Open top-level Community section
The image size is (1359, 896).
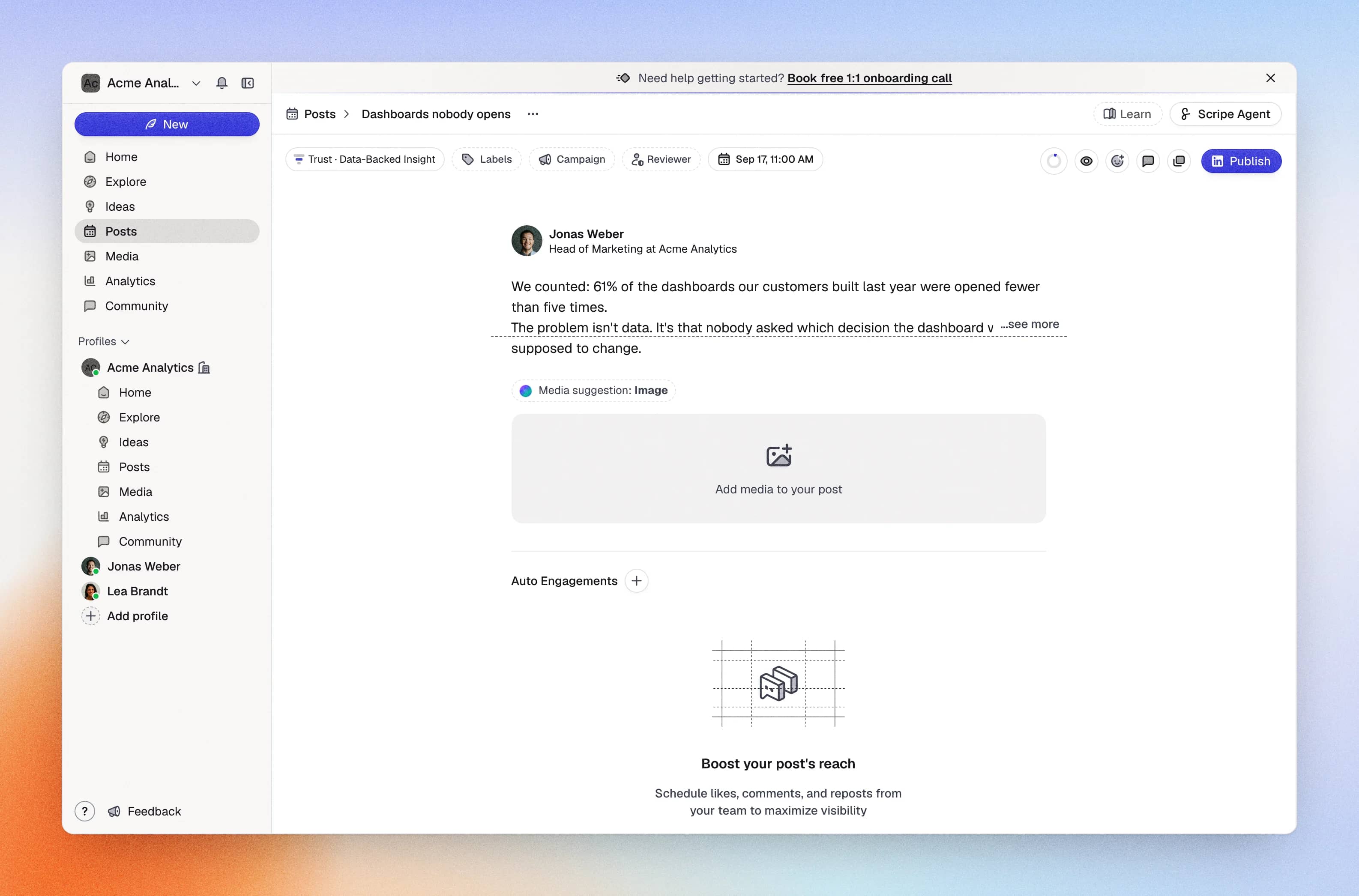click(x=167, y=306)
